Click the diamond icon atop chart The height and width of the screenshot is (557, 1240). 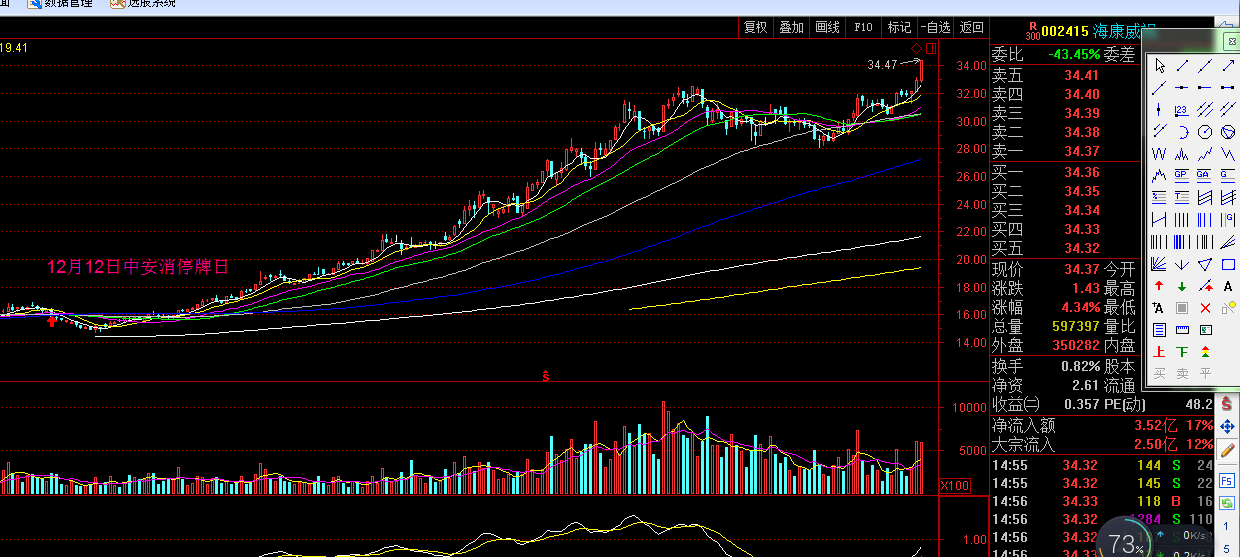(x=916, y=48)
